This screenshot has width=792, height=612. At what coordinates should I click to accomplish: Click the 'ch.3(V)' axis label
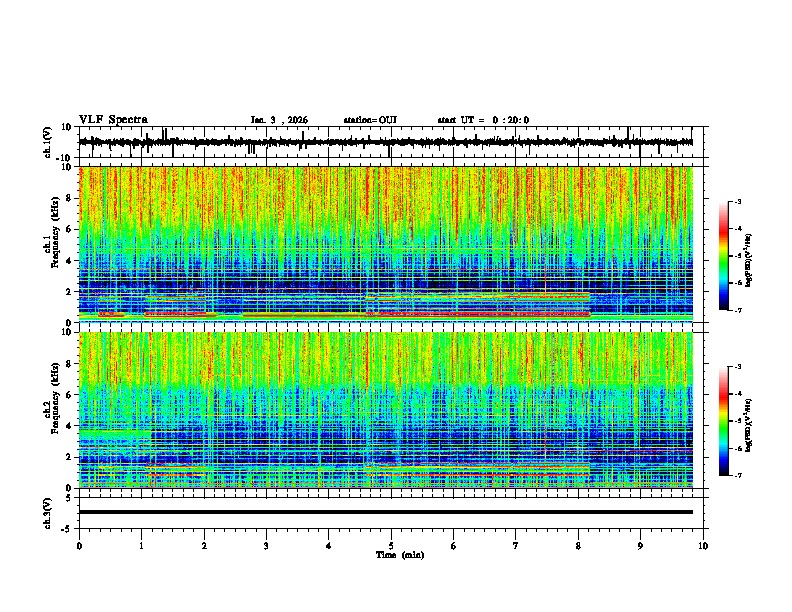click(x=48, y=514)
